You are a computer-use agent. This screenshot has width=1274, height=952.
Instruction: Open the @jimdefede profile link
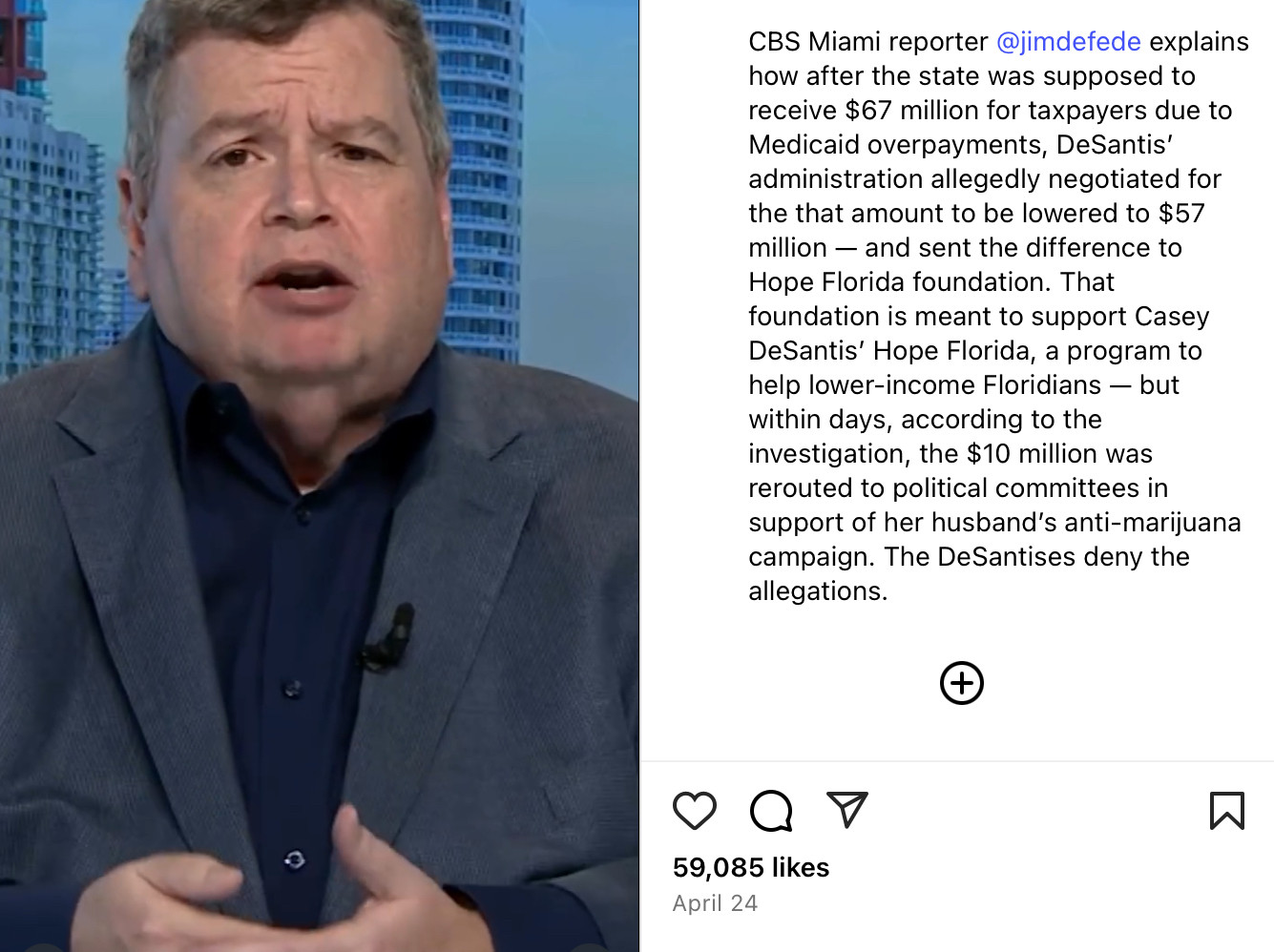[1069, 42]
